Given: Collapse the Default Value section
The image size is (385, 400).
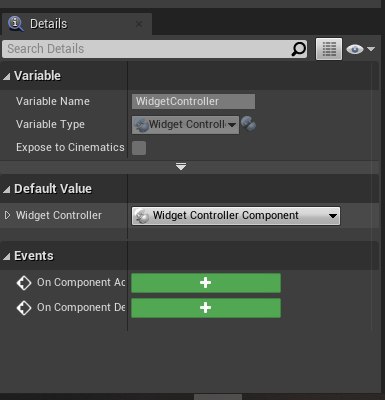Looking at the screenshot, I should [6, 190].
